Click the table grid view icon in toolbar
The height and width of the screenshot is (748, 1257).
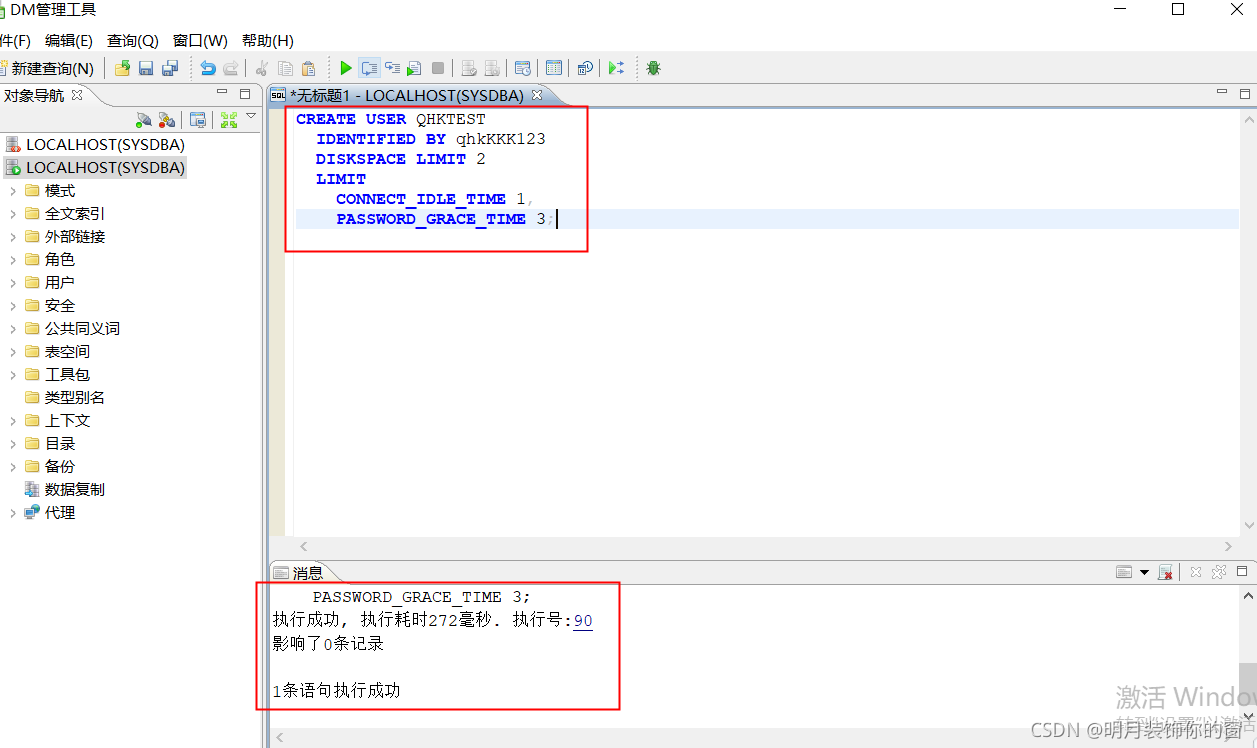coord(553,68)
